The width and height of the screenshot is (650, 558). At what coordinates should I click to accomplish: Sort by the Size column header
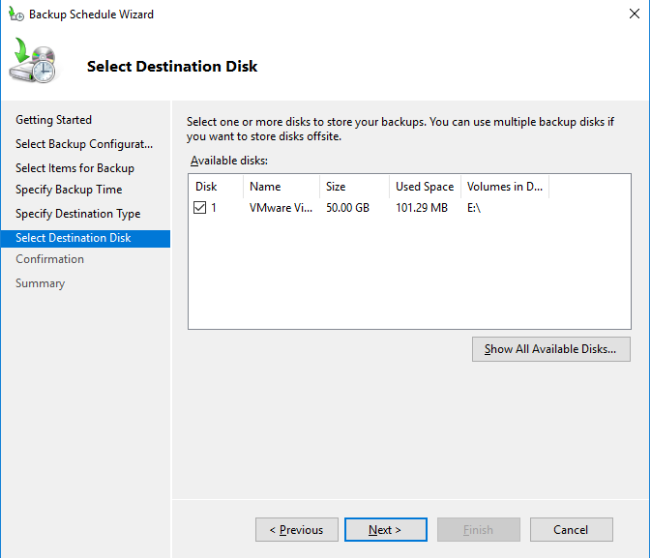[x=354, y=187]
